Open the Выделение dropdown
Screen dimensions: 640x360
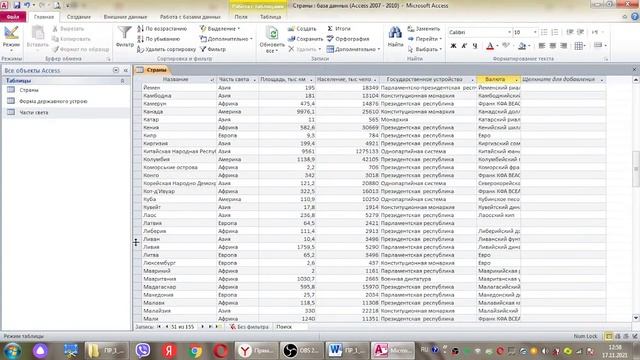pyautogui.click(x=220, y=29)
